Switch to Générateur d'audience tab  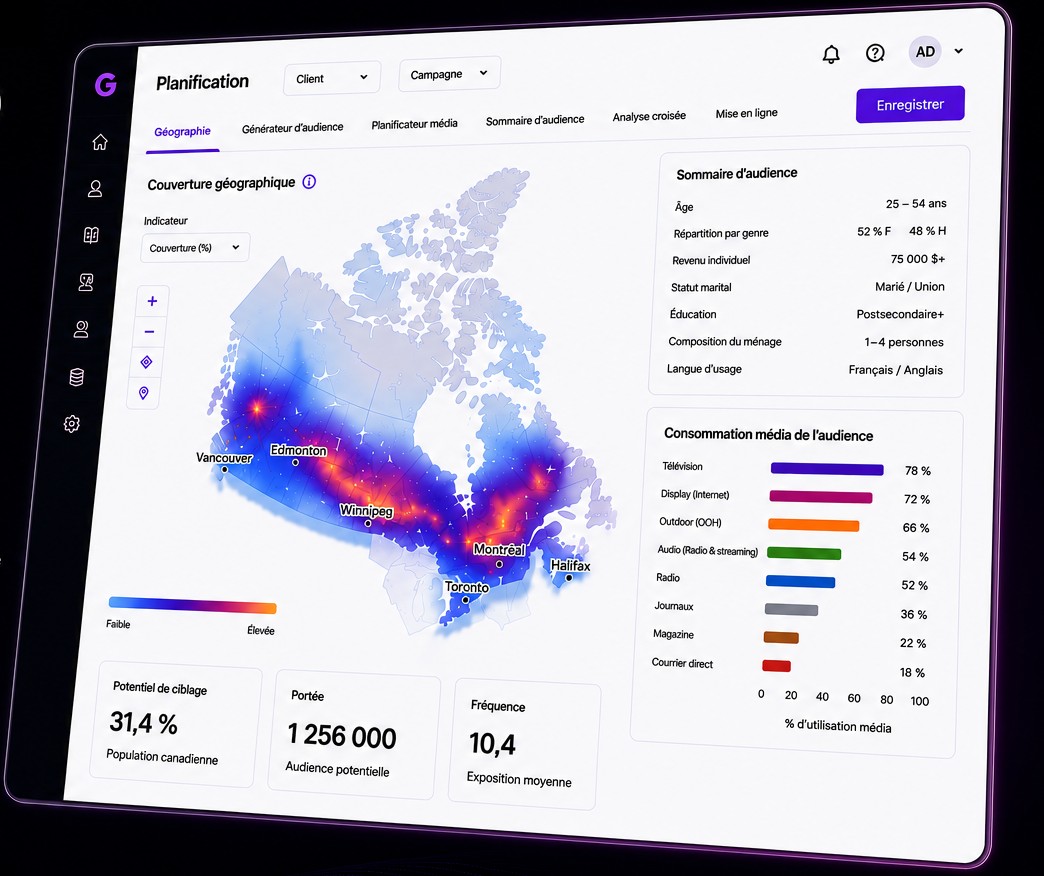click(292, 127)
